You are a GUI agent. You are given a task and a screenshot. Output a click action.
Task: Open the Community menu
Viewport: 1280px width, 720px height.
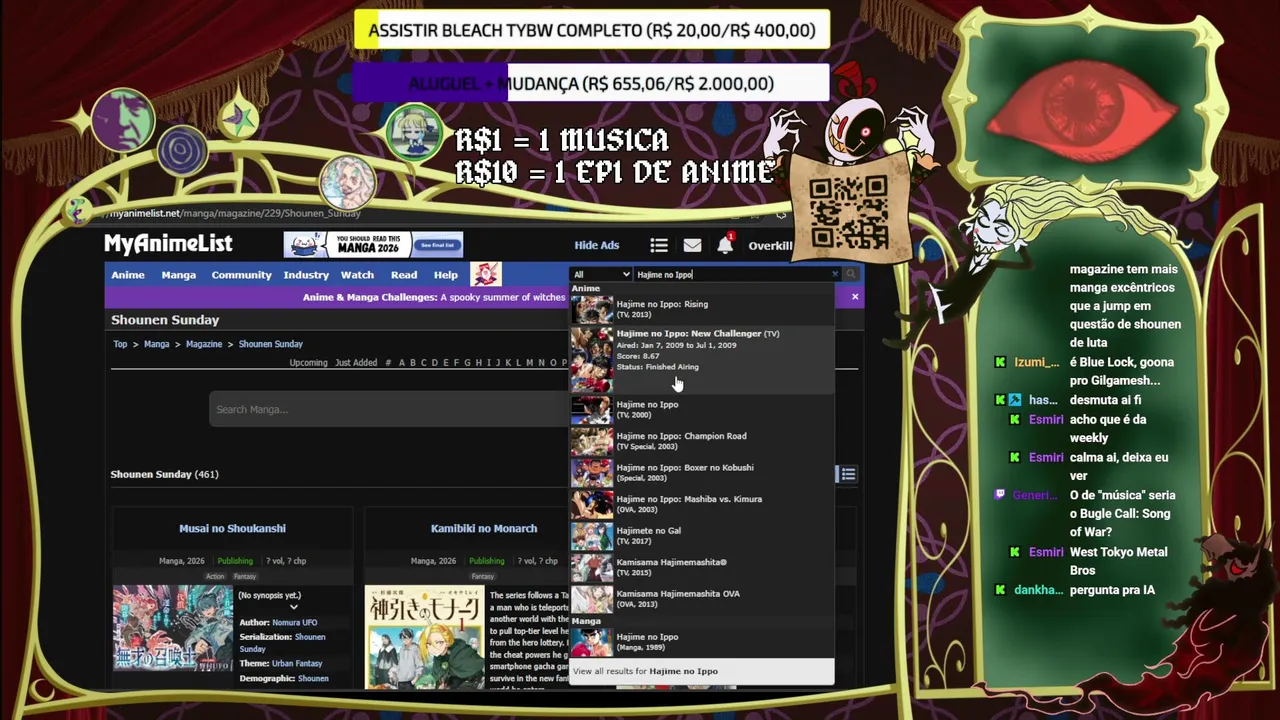coord(241,275)
